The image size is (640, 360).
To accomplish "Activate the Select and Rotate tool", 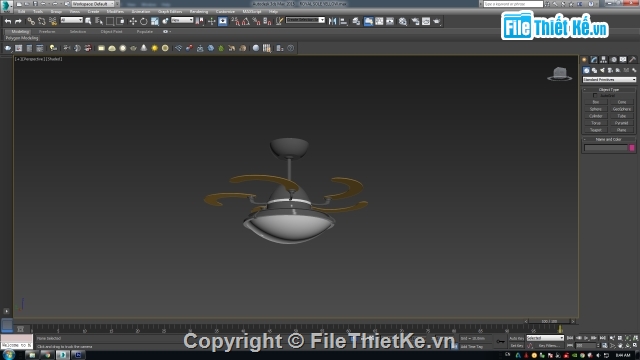I will point(144,21).
